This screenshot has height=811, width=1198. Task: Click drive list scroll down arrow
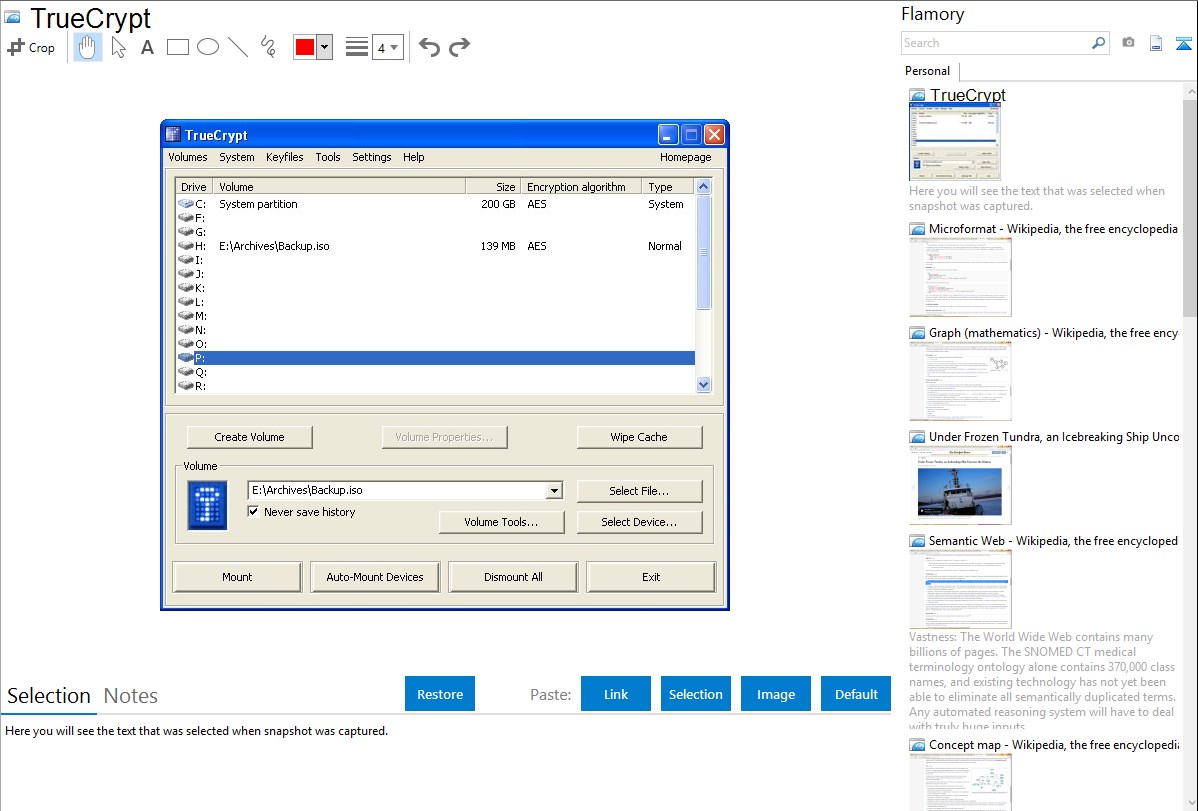pyautogui.click(x=704, y=384)
